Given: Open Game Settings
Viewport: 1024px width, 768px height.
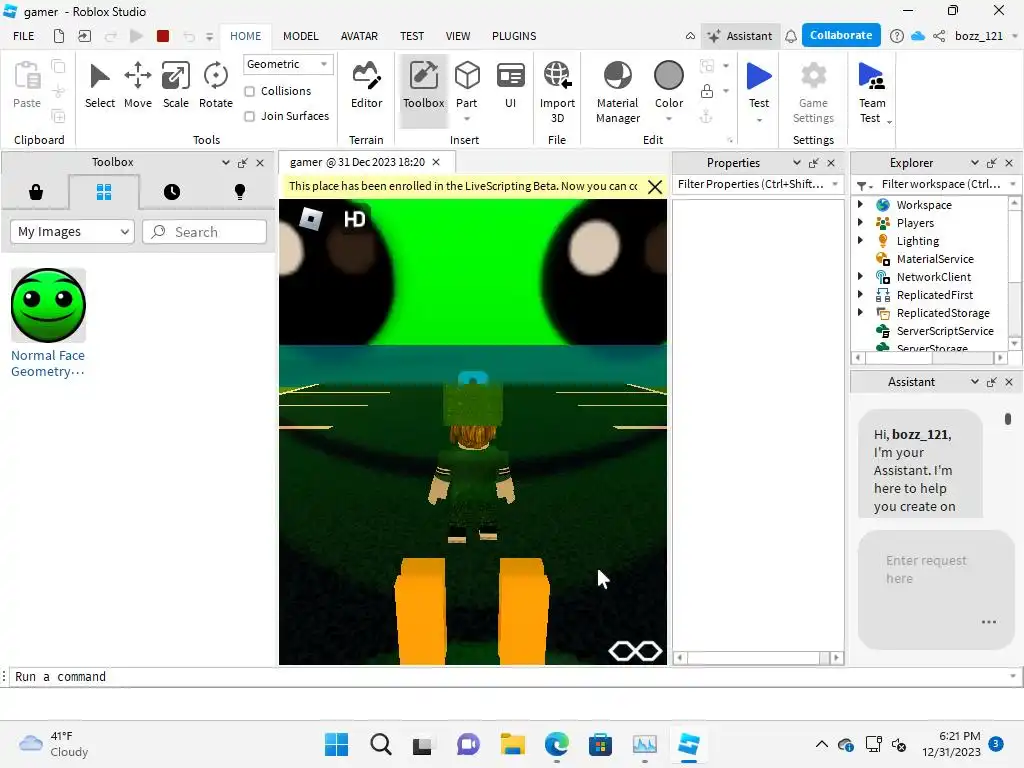Looking at the screenshot, I should coord(813,92).
